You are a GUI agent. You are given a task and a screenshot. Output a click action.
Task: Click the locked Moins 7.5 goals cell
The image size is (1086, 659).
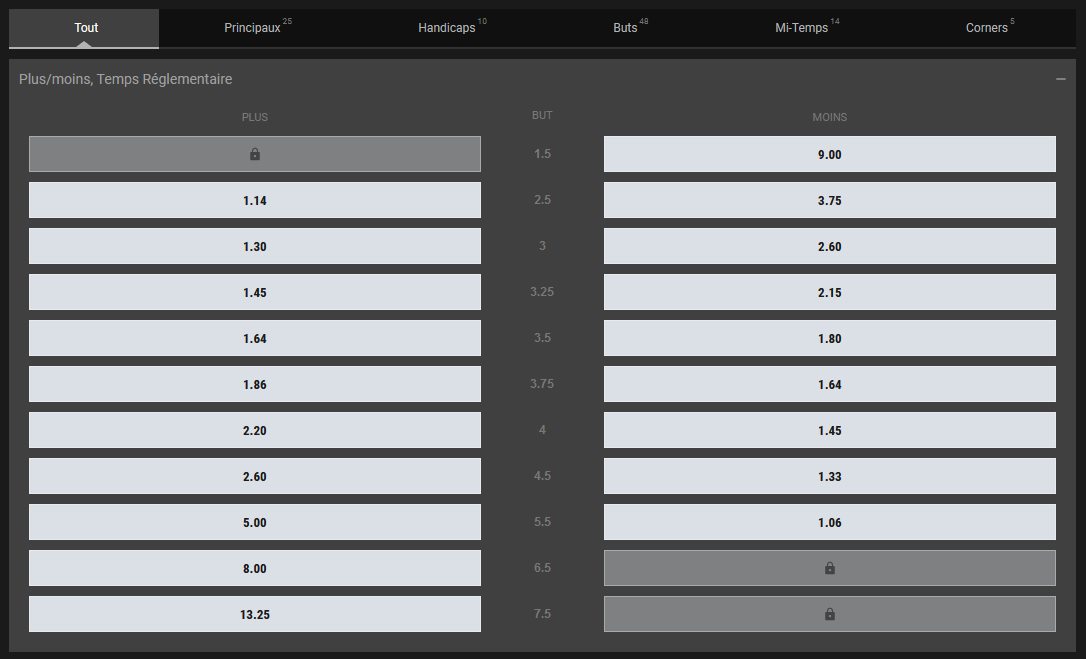click(x=829, y=614)
